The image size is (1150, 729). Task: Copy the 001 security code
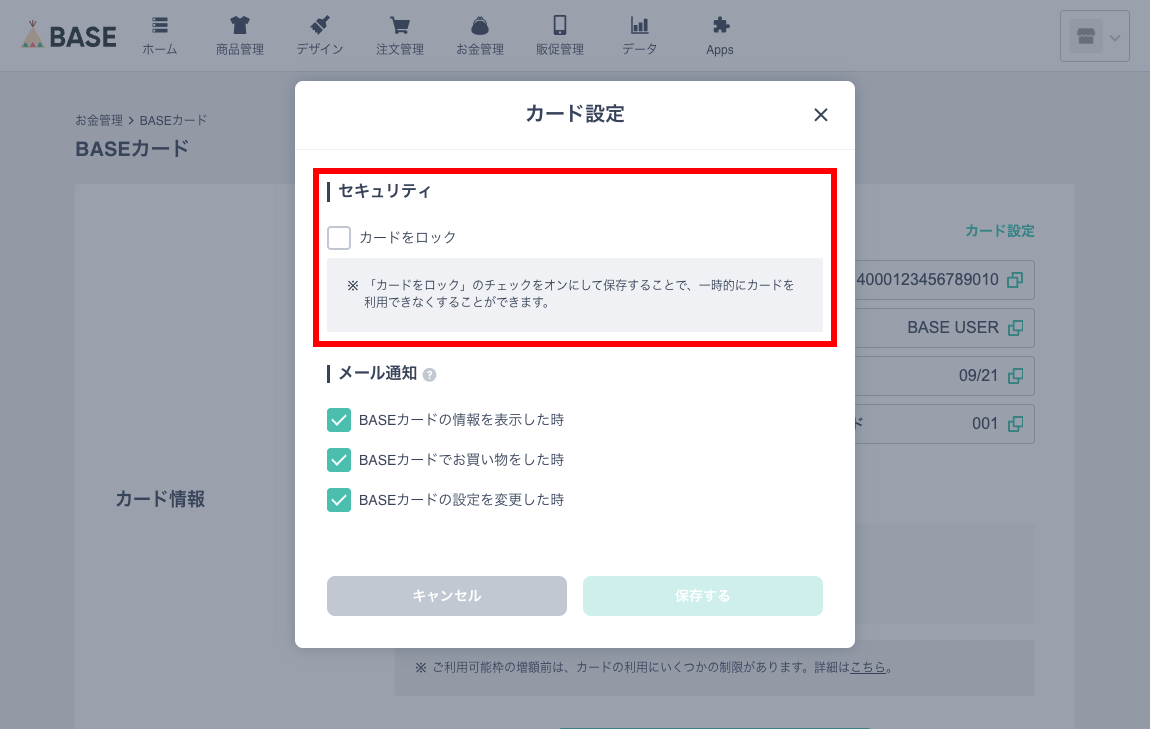pyautogui.click(x=1015, y=424)
